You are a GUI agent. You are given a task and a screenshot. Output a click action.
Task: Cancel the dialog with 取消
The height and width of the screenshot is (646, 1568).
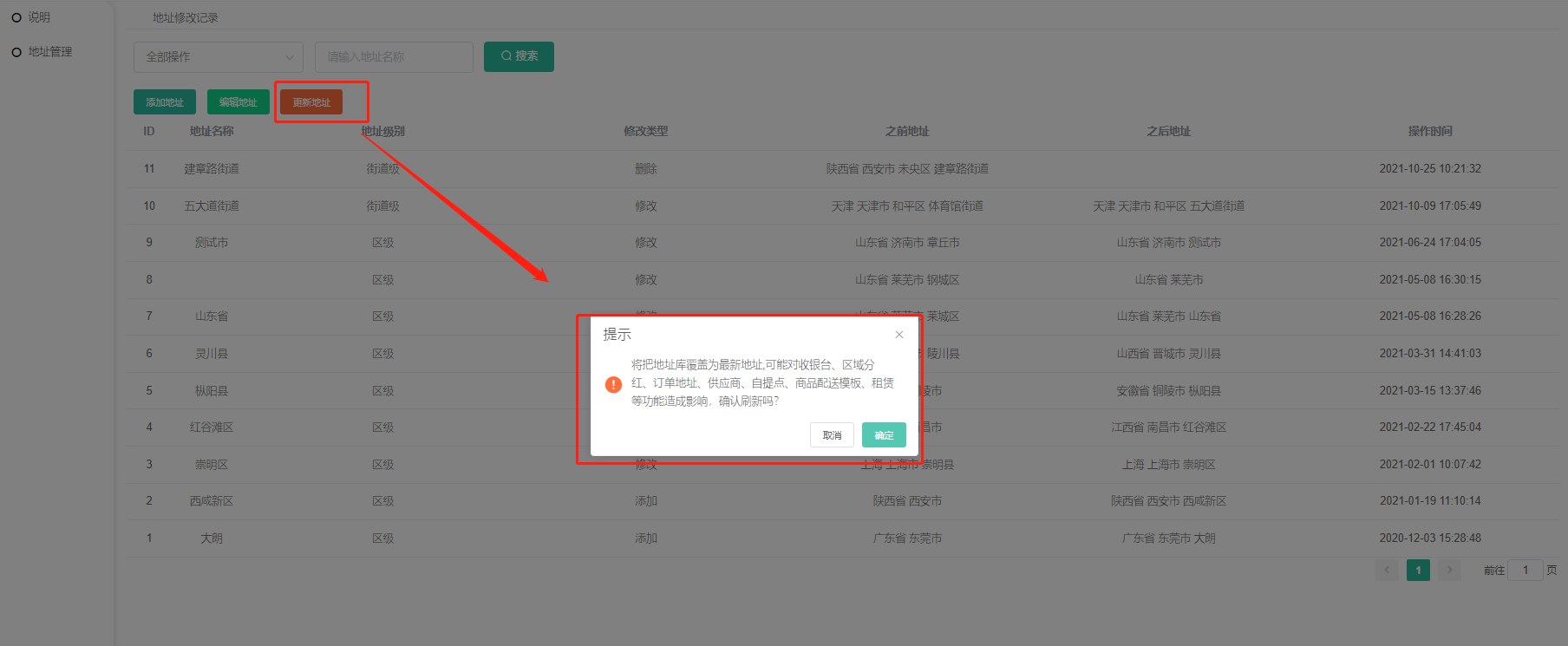tap(832, 435)
